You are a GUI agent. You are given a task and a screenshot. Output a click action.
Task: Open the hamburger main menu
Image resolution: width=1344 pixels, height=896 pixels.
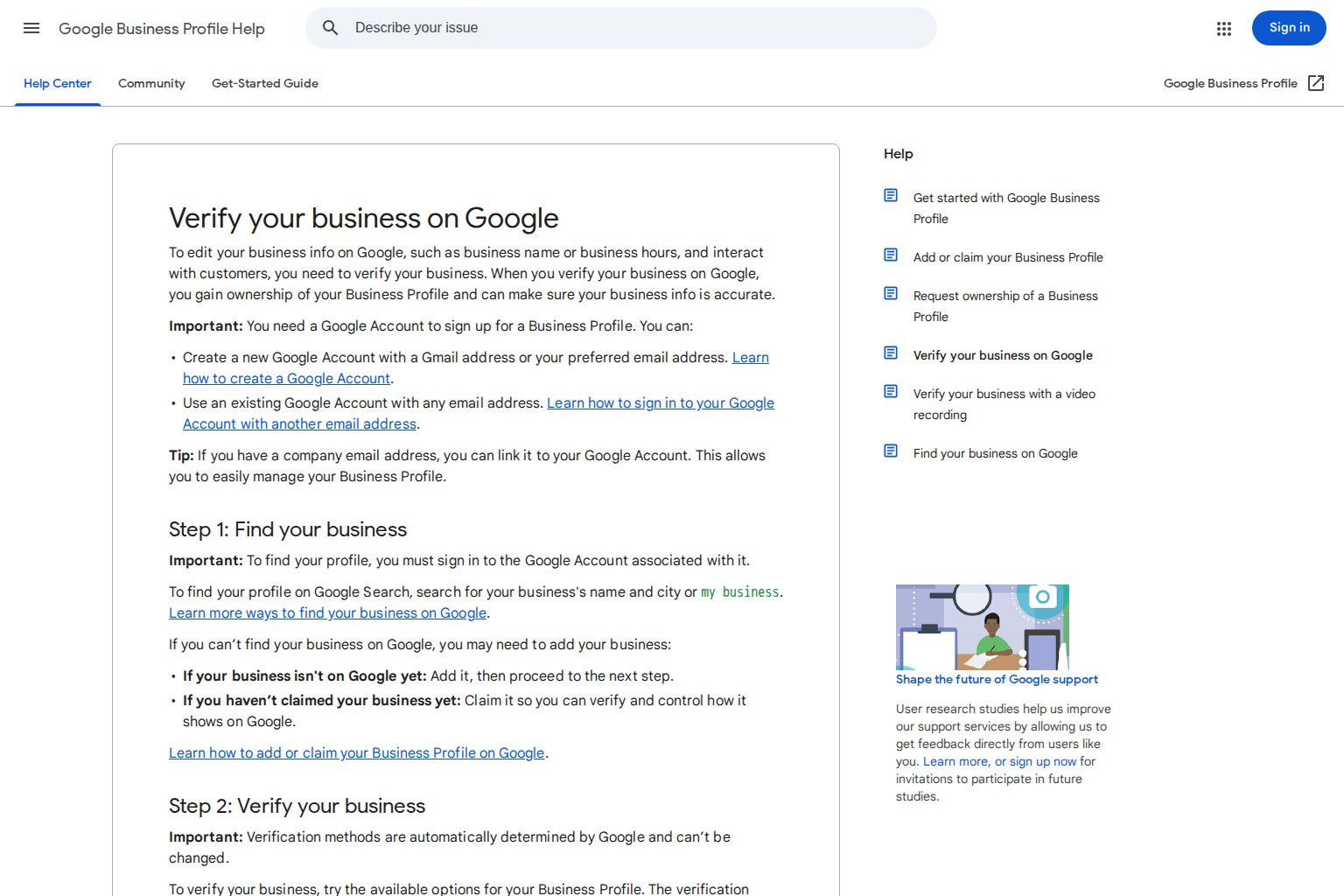click(31, 28)
